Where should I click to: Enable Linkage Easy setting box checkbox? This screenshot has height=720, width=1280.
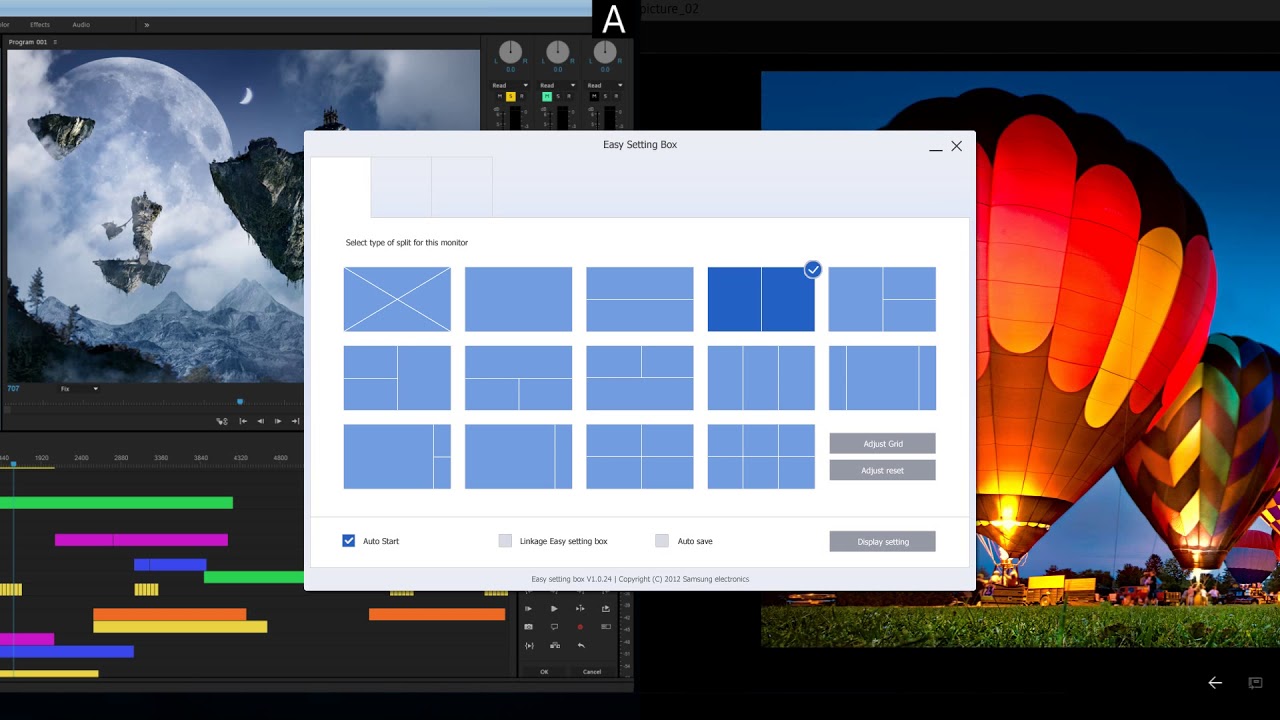(x=505, y=541)
